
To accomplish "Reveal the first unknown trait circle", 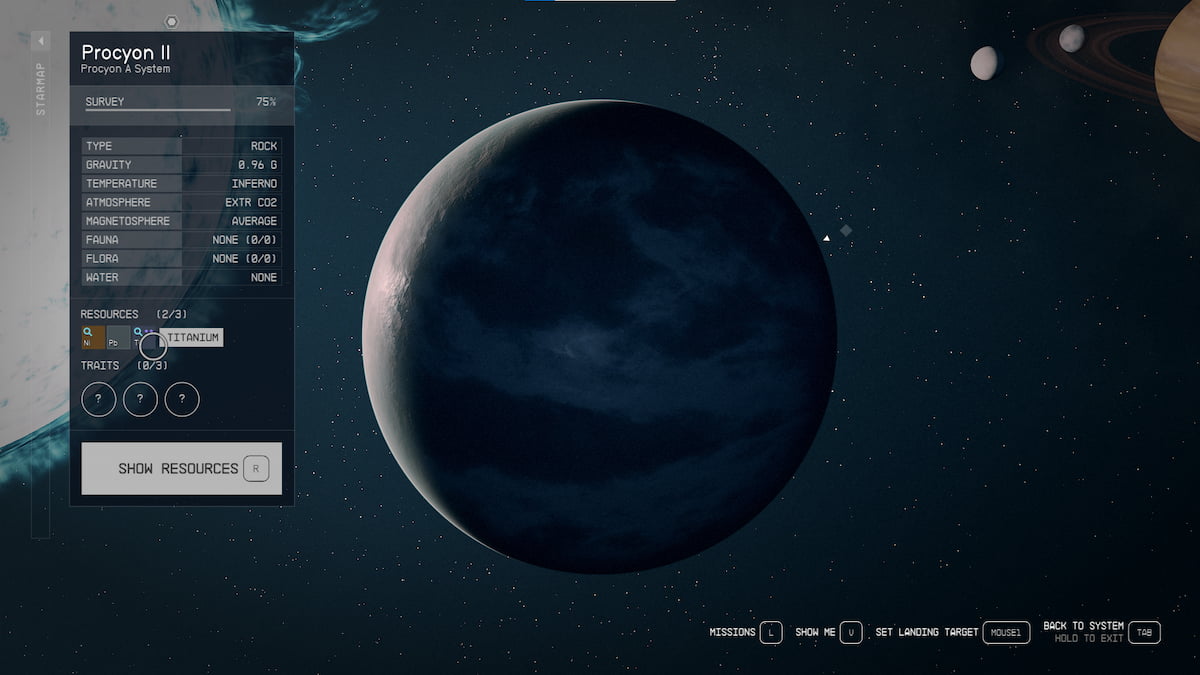I will pyautogui.click(x=99, y=399).
